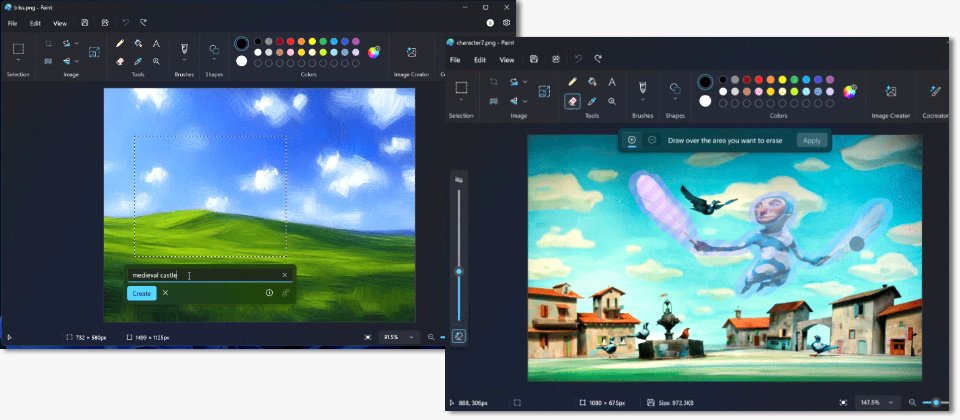Click Crop icon in bliss.png window
The image size is (960, 420).
[x=48, y=43]
